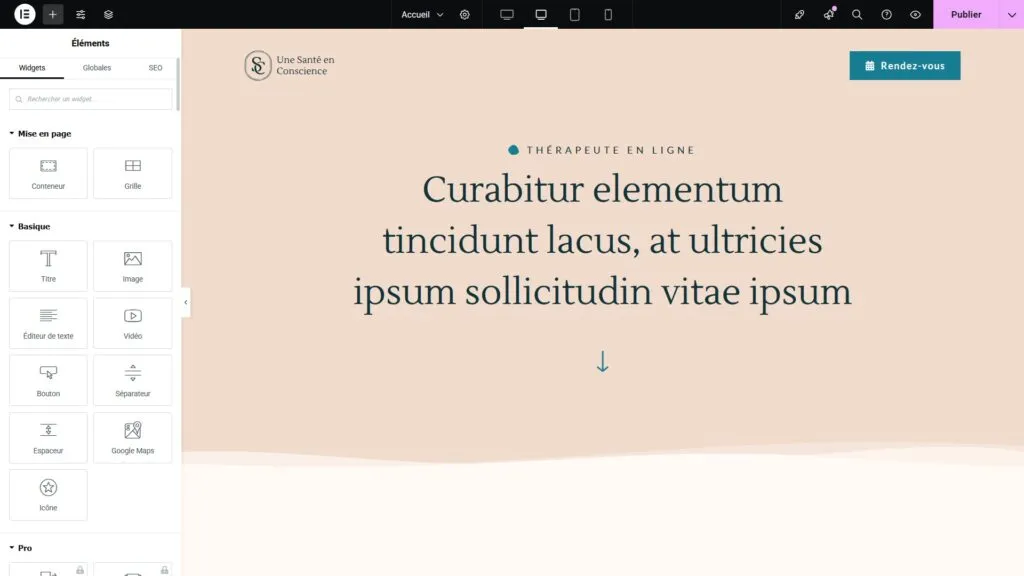Pick the Vidéo widget
The image size is (1024, 576).
[x=132, y=322]
